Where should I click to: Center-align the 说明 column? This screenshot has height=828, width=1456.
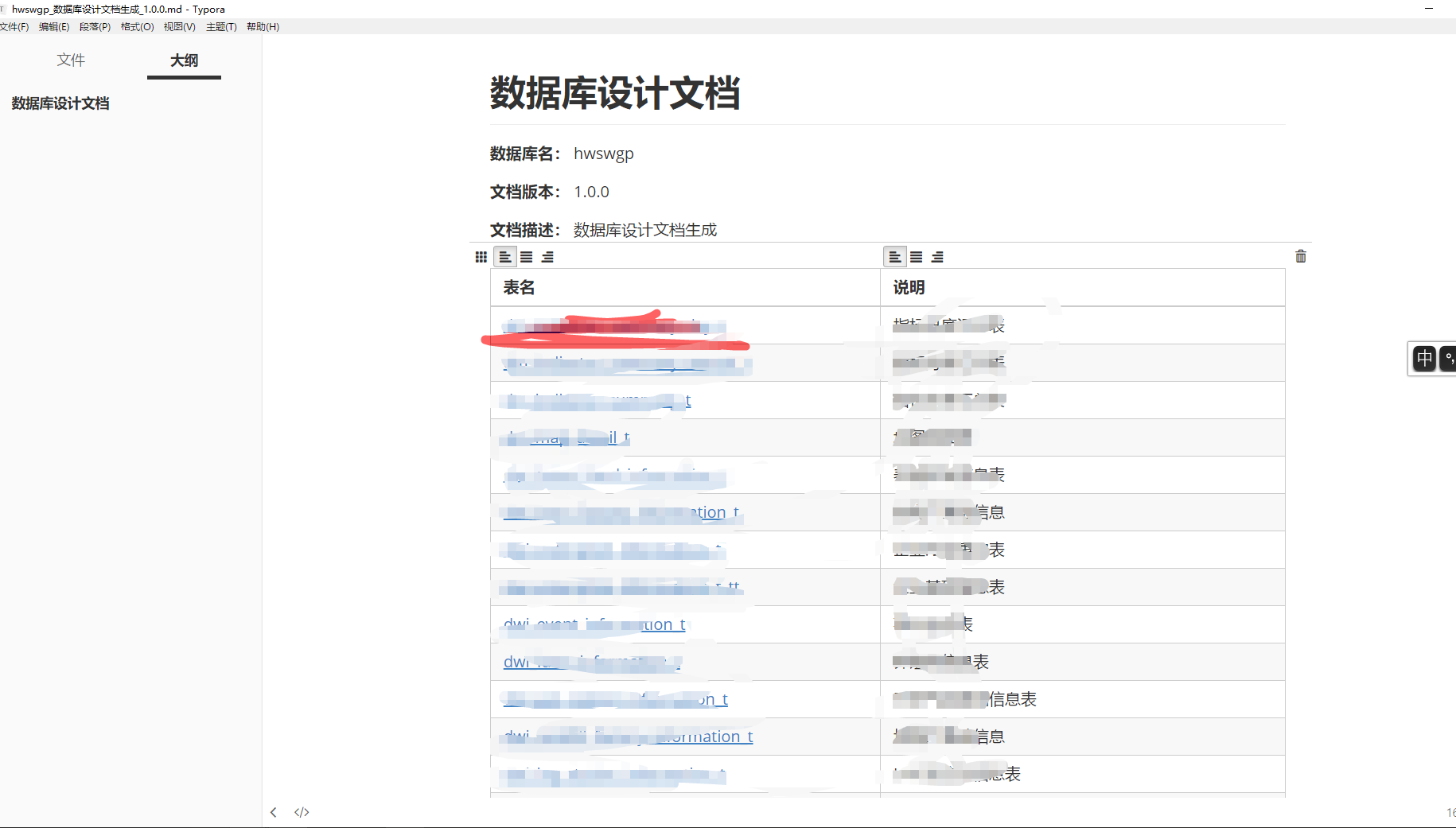(x=917, y=257)
